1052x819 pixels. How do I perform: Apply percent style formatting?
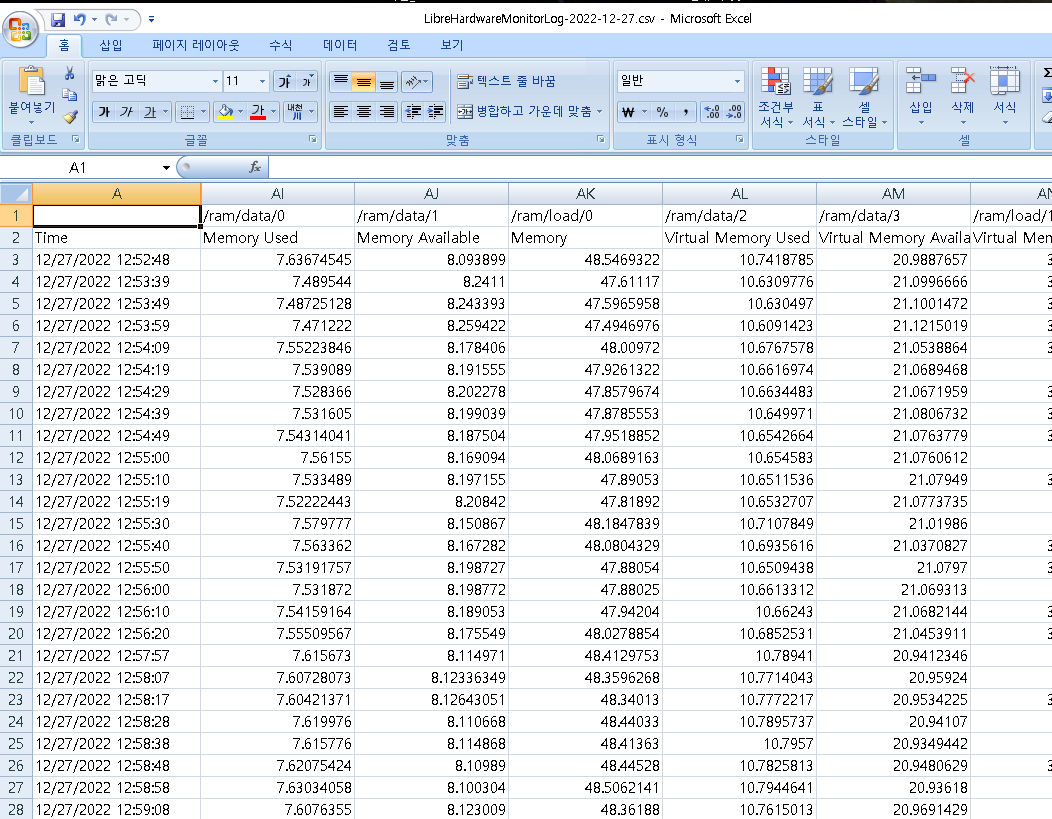662,112
